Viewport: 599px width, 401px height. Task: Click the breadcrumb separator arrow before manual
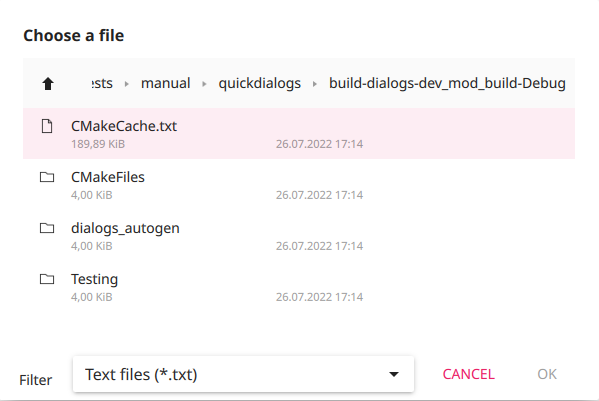pos(127,84)
